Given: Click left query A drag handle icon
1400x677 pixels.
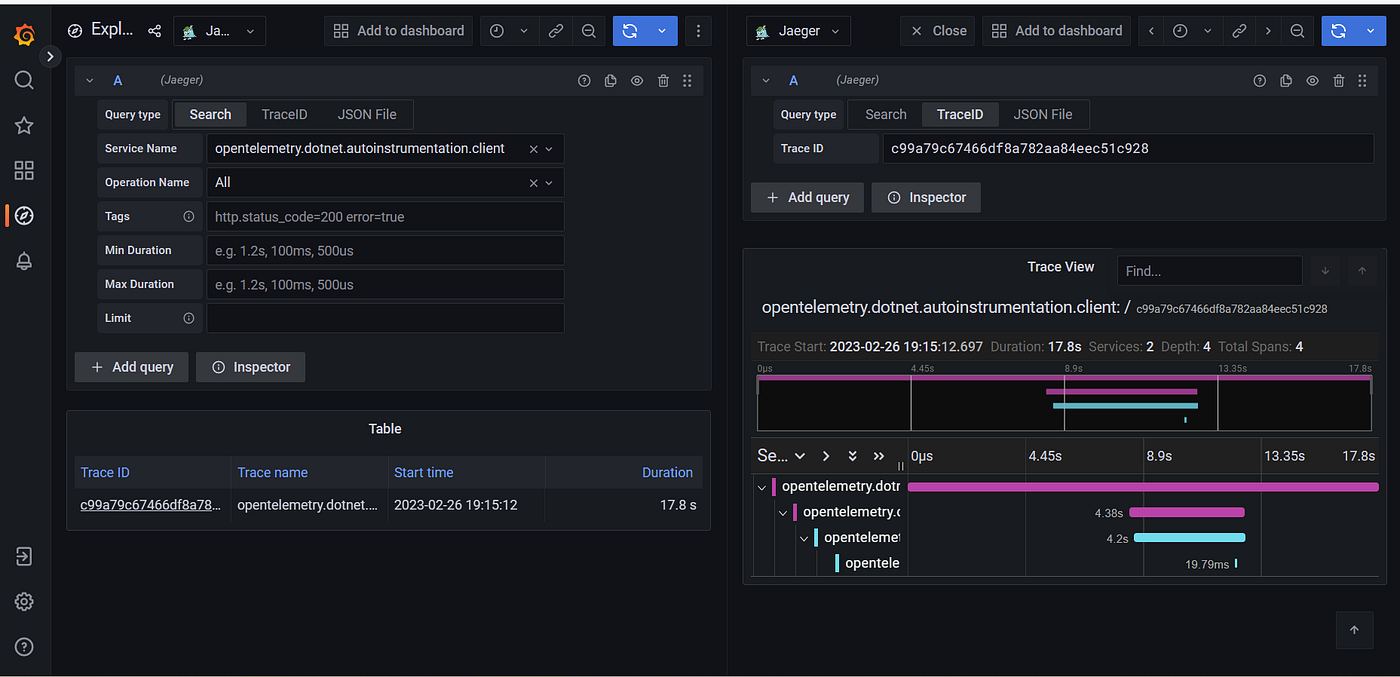Looking at the screenshot, I should coord(687,81).
